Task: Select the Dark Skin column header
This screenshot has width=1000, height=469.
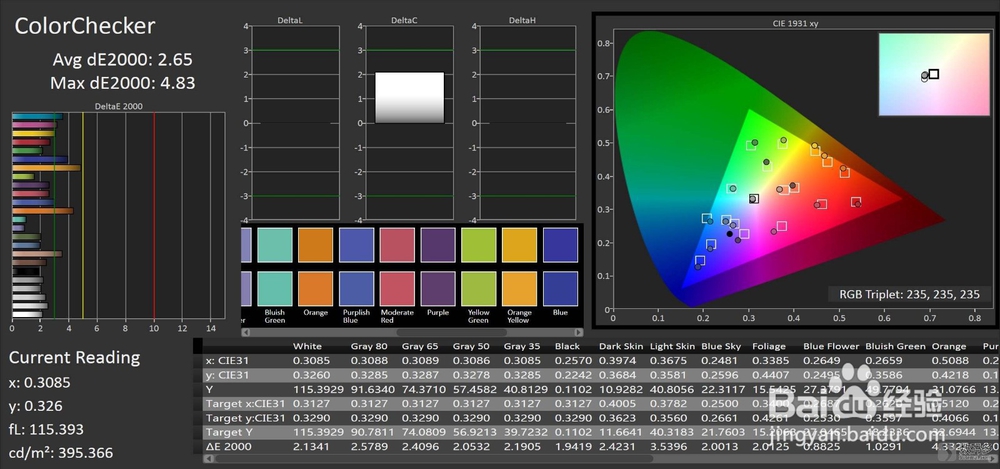Action: 621,346
